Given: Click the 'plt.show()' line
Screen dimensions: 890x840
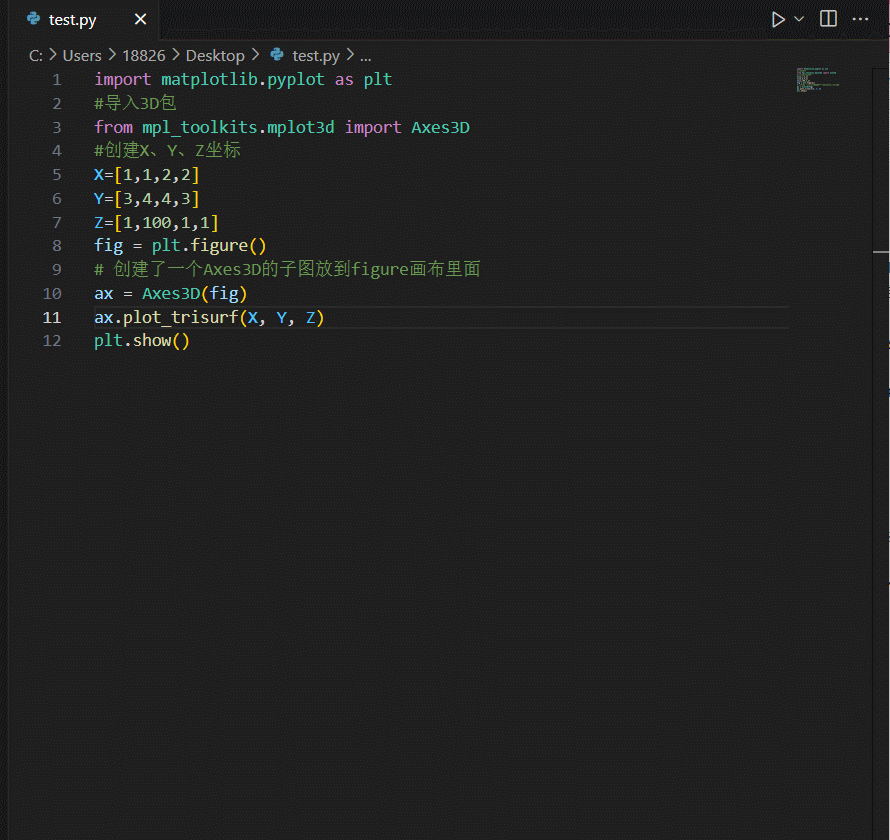Looking at the screenshot, I should (141, 341).
